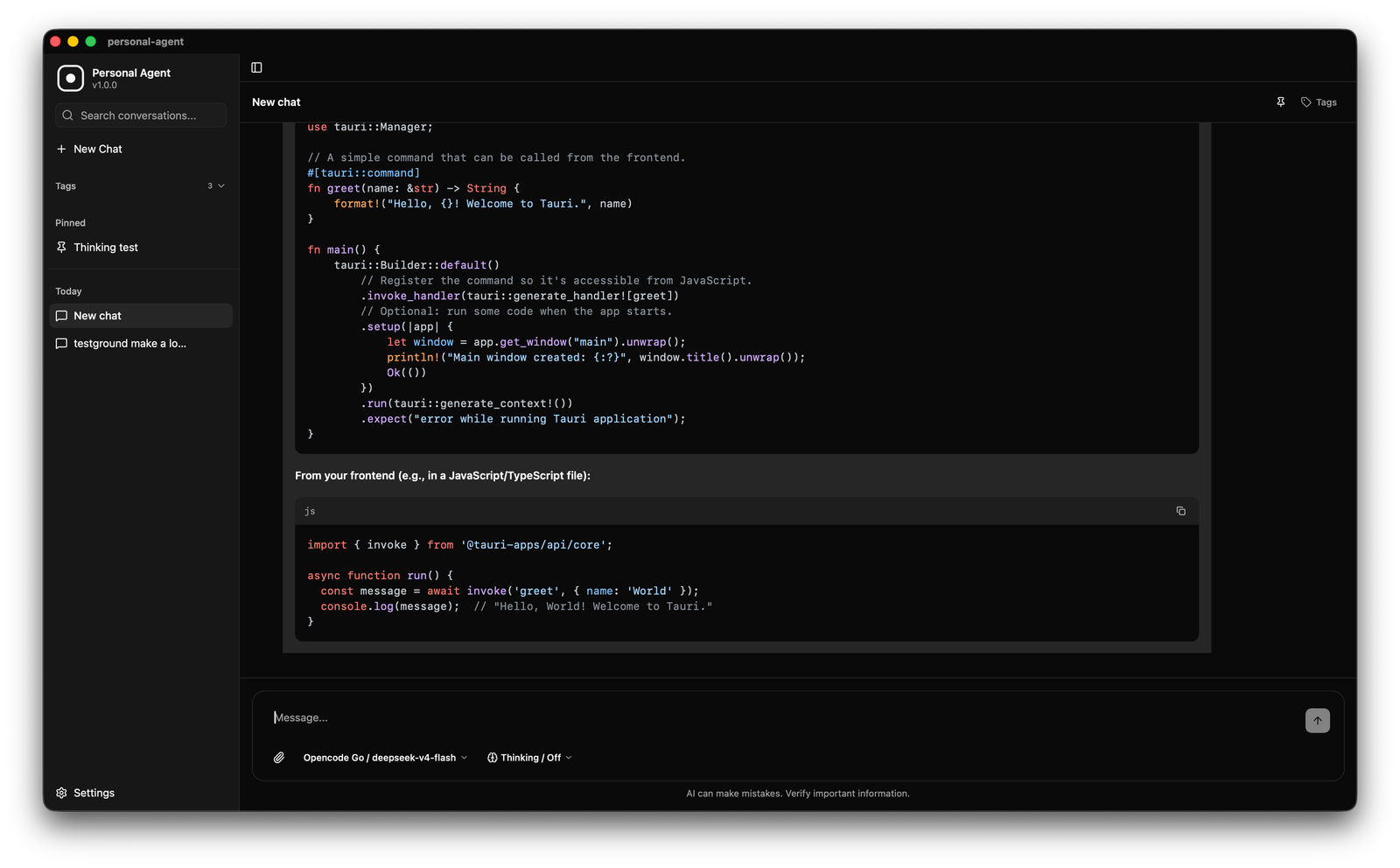Click the 'AI can make mistakes' notice
The width and height of the screenshot is (1400, 868).
coord(798,794)
